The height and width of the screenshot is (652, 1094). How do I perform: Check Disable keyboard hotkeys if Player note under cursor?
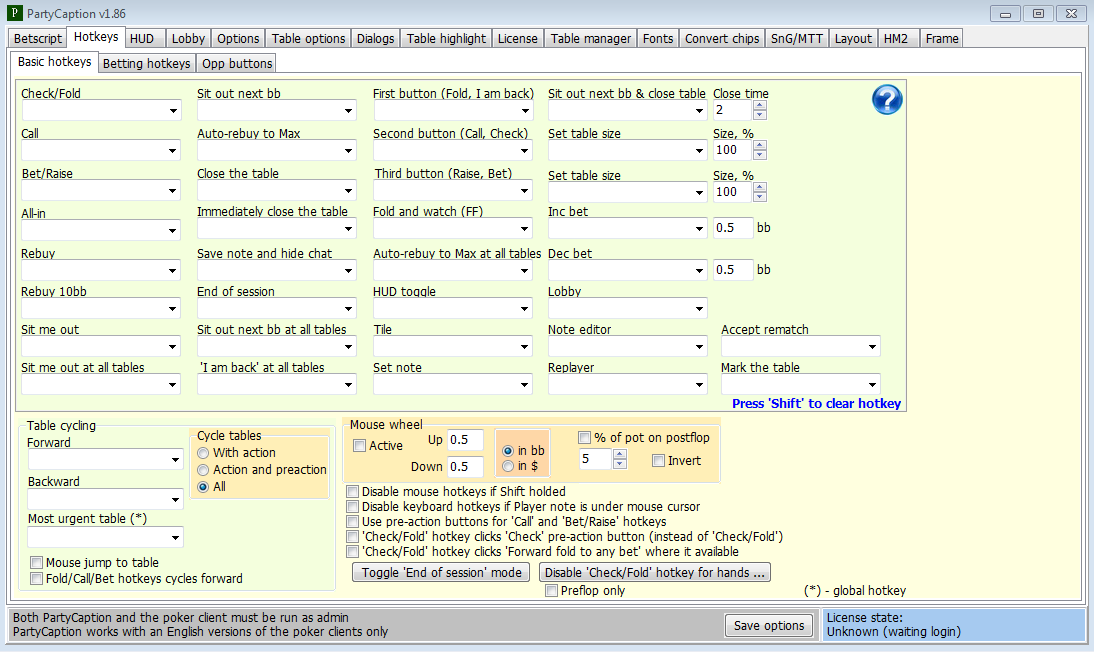tap(353, 507)
